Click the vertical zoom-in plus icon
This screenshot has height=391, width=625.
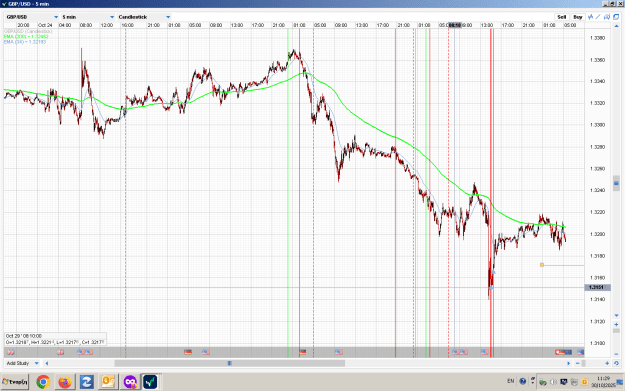point(616,324)
